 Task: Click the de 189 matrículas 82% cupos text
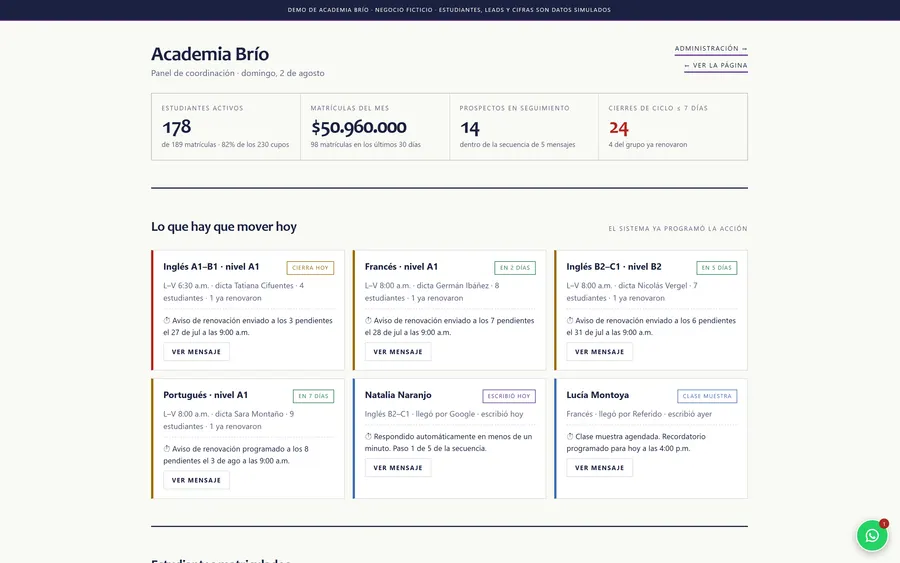click(225, 145)
